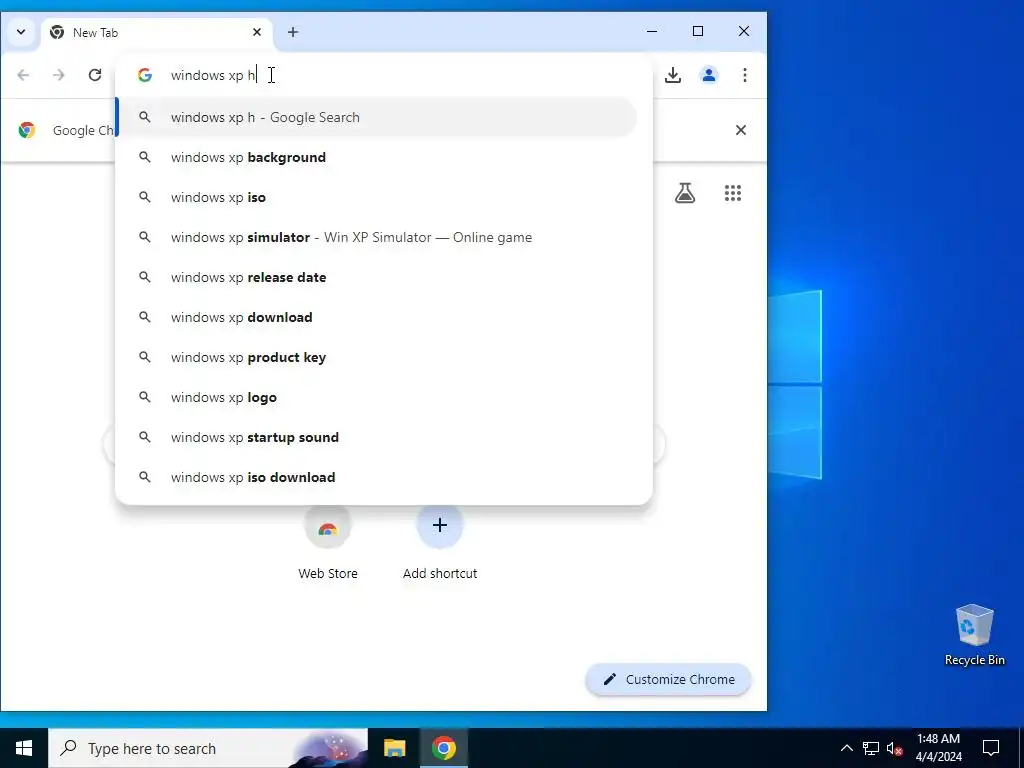The height and width of the screenshot is (768, 1024).
Task: Click the taskbar search box
Action: point(208,748)
